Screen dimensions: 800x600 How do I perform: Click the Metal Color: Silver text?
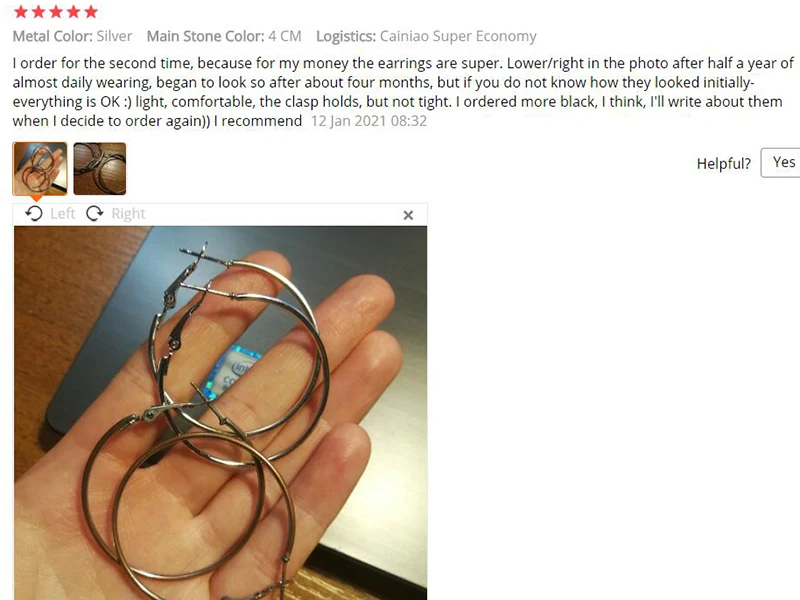[72, 36]
